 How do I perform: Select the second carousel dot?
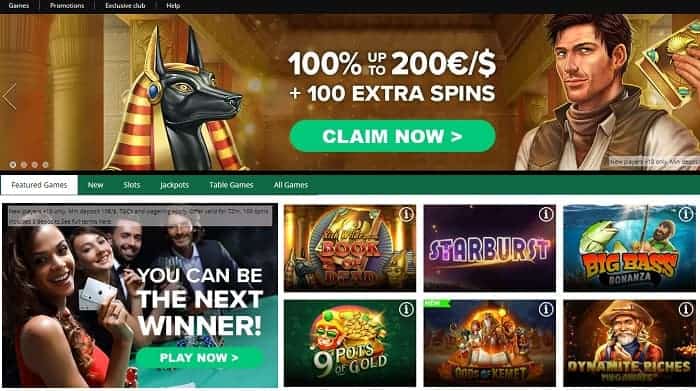(24, 165)
